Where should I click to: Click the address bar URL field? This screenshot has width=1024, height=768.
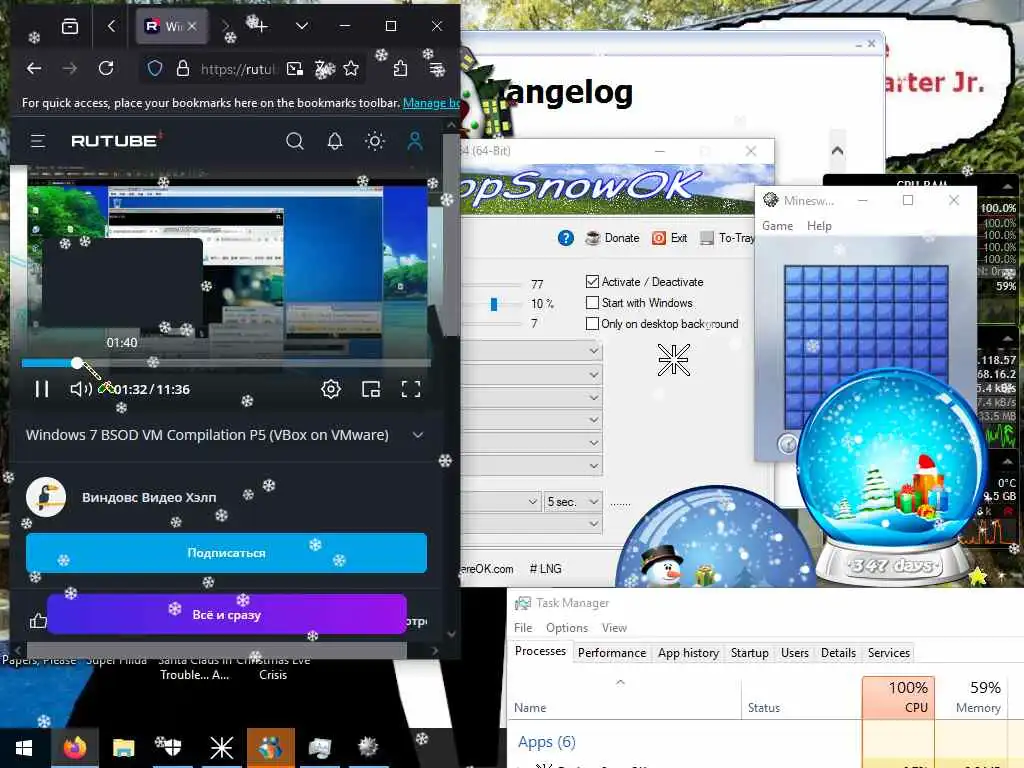[x=238, y=69]
